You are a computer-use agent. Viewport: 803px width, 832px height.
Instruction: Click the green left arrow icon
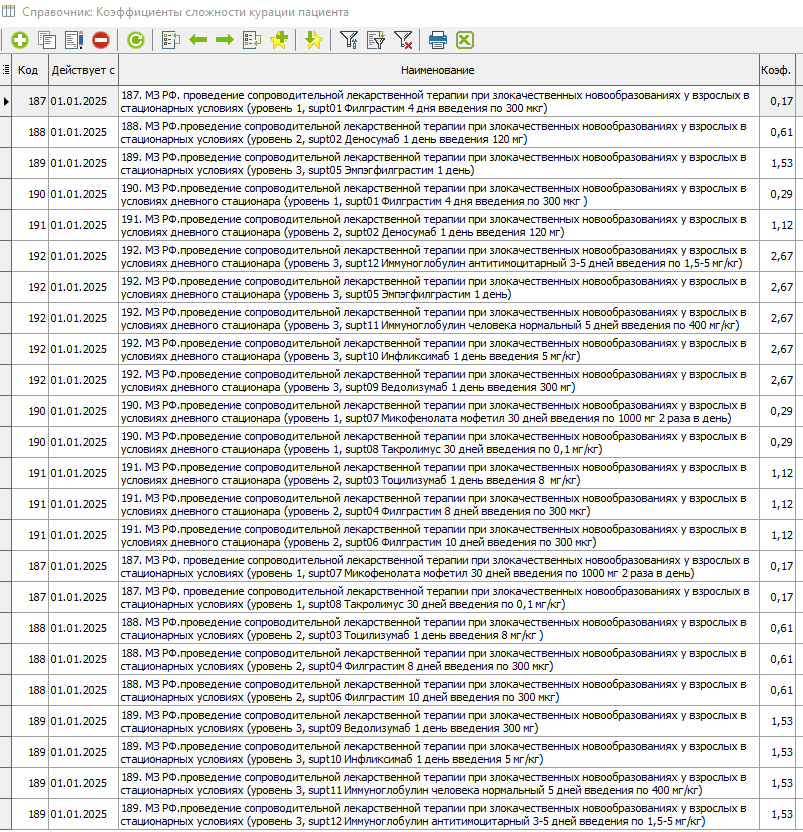[x=198, y=40]
